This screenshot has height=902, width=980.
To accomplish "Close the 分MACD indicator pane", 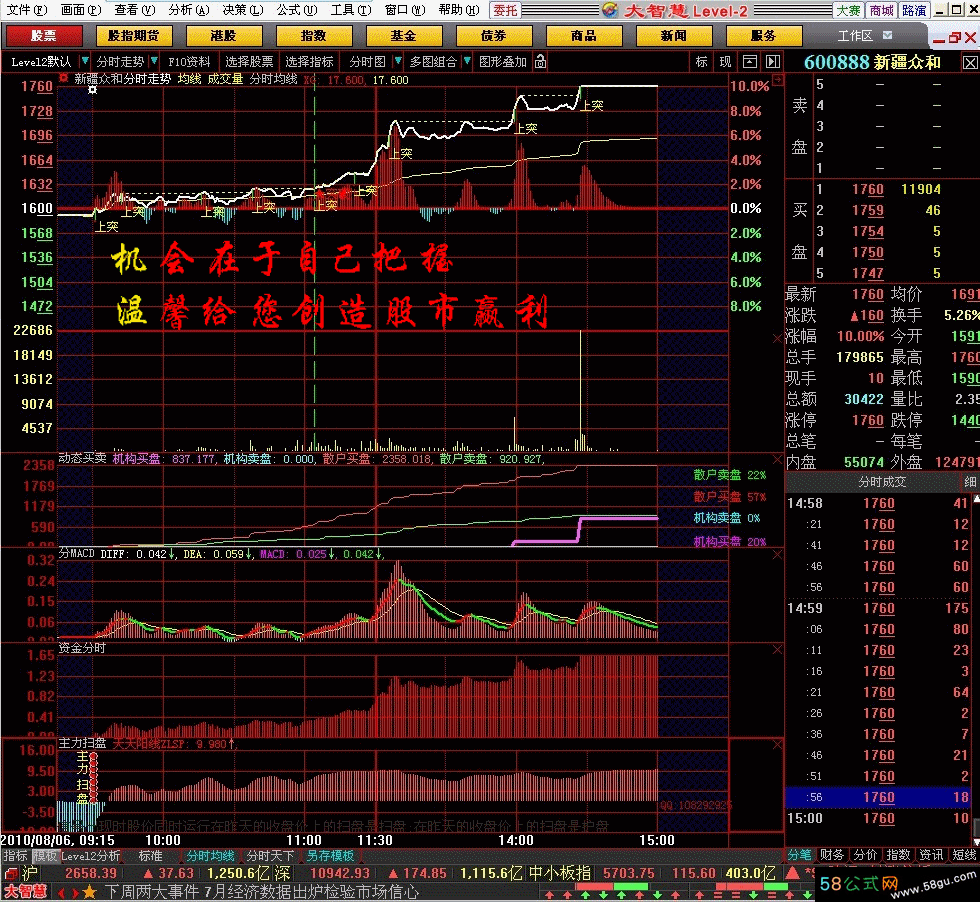I will pyautogui.click(x=777, y=554).
